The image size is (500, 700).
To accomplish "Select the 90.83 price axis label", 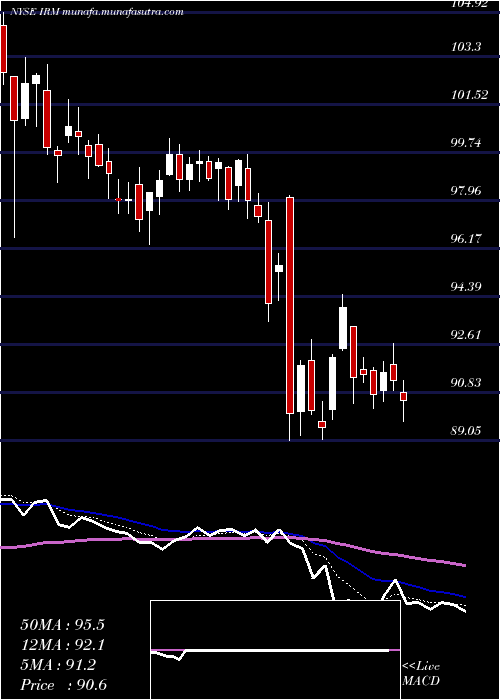I will pos(467,383).
